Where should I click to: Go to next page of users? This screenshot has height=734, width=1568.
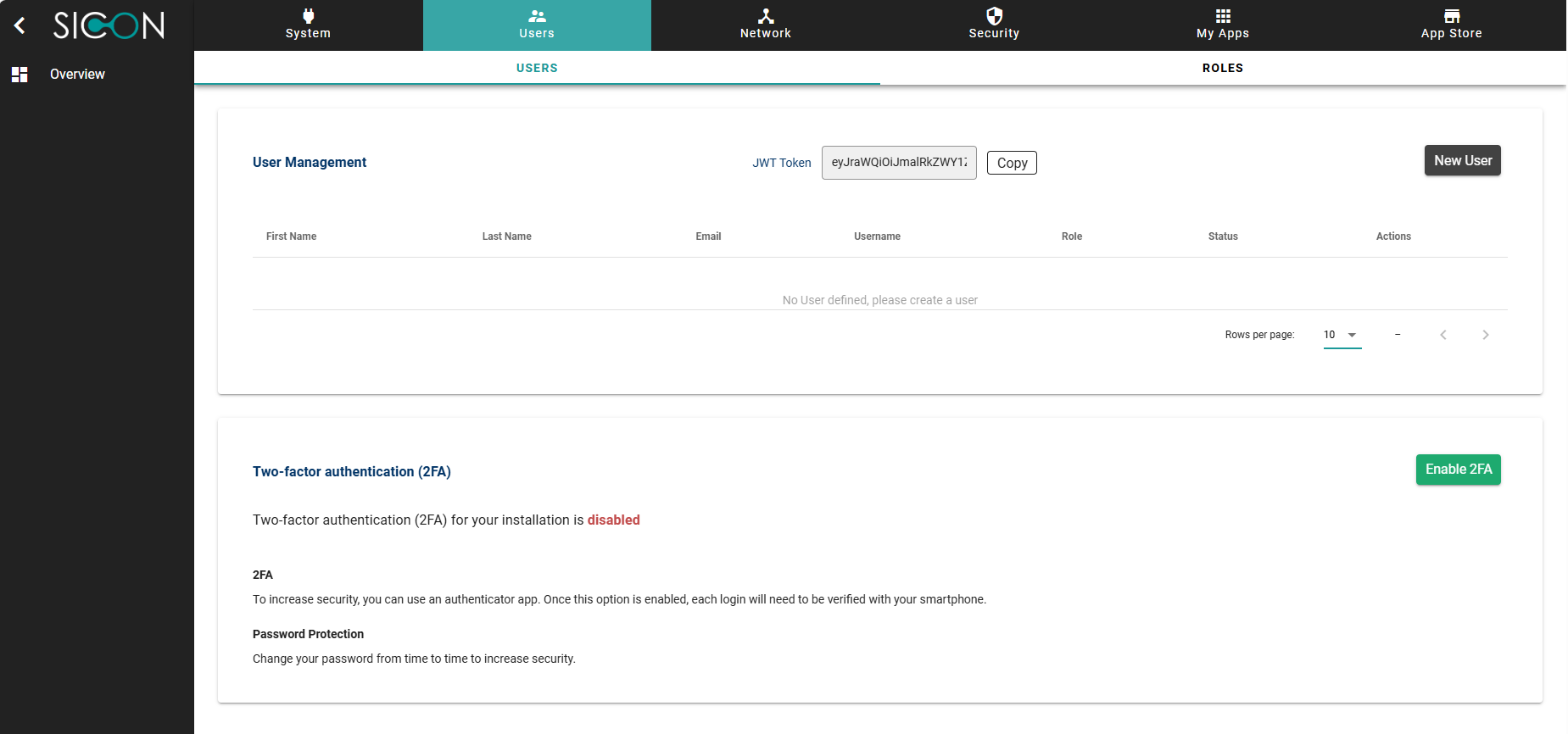click(x=1485, y=335)
